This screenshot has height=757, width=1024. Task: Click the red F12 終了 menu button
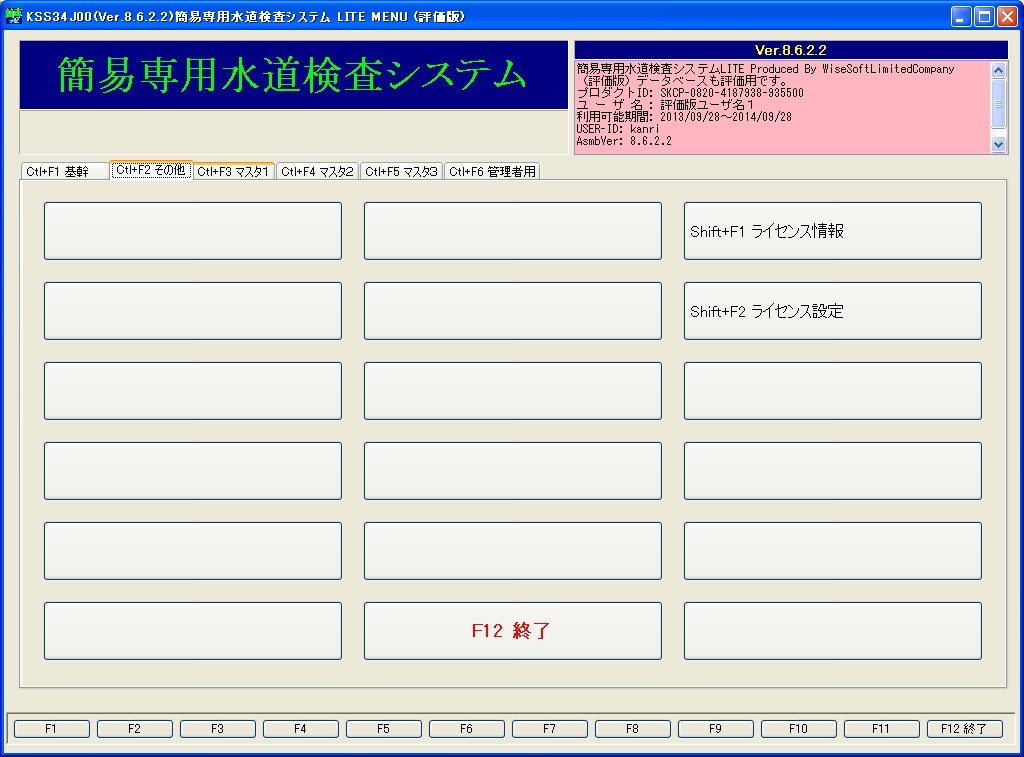(513, 631)
